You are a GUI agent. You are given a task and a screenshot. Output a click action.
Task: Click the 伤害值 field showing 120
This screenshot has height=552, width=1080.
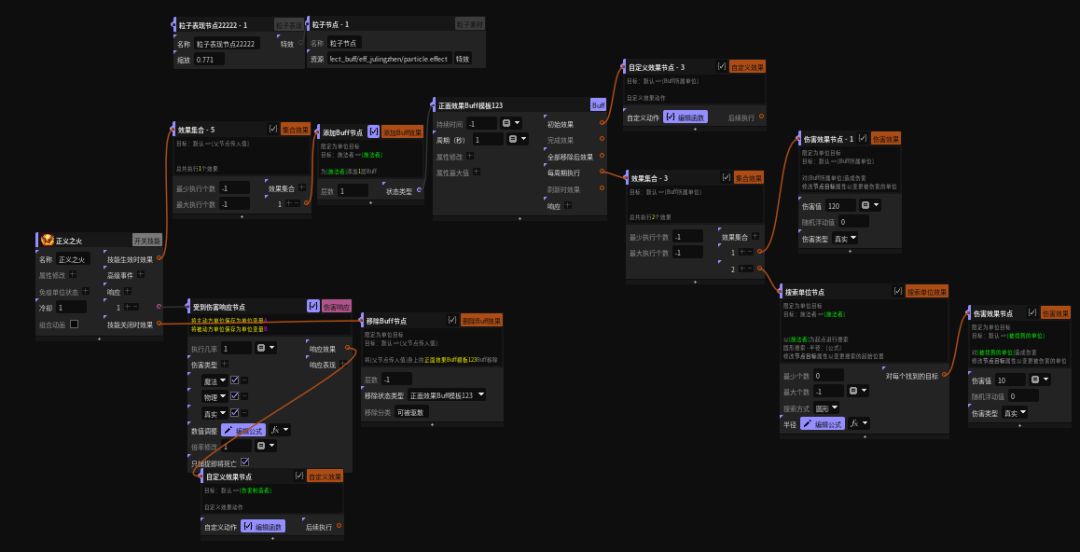click(840, 205)
